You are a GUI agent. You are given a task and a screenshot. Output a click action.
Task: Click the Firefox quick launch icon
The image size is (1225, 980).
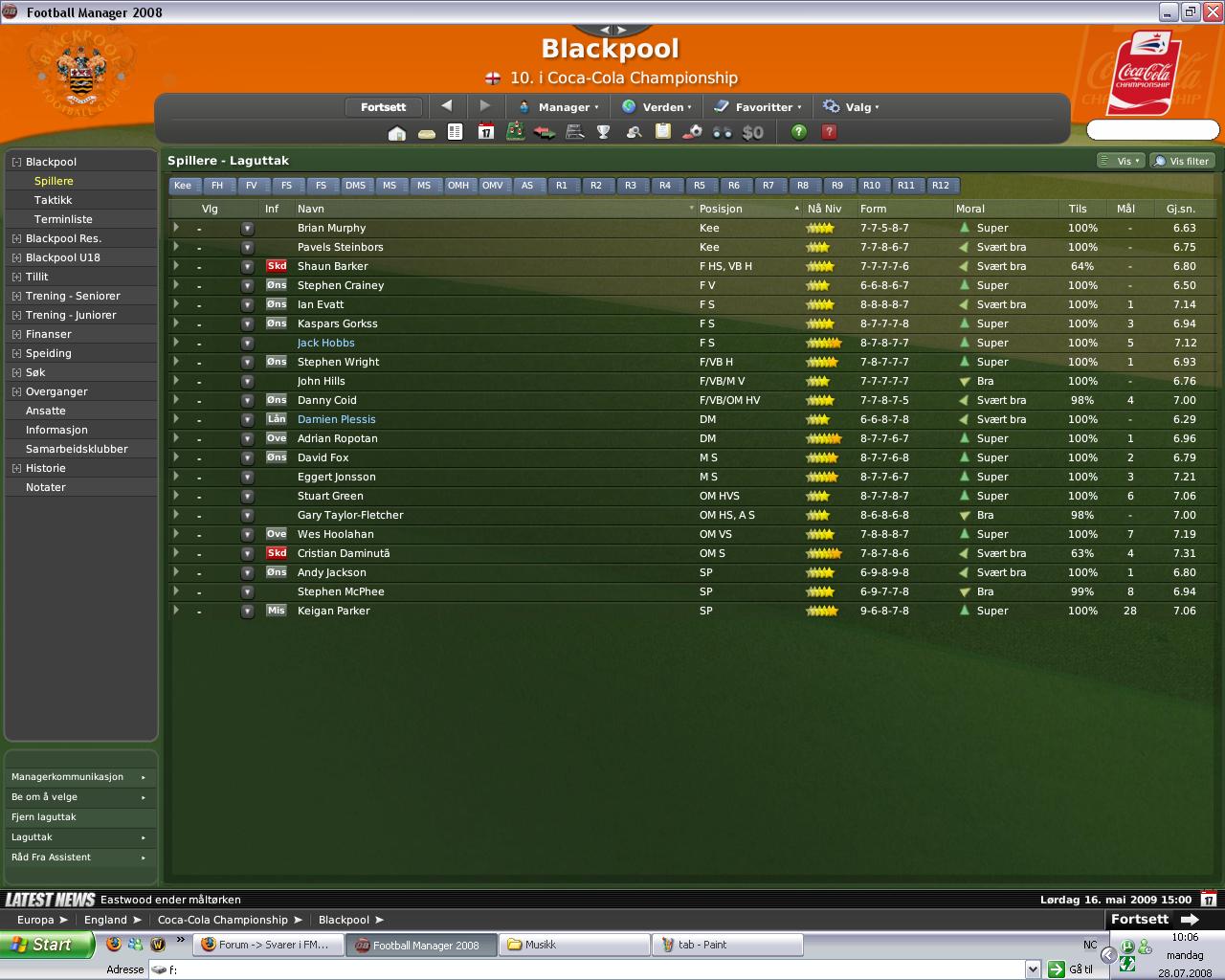[x=114, y=945]
